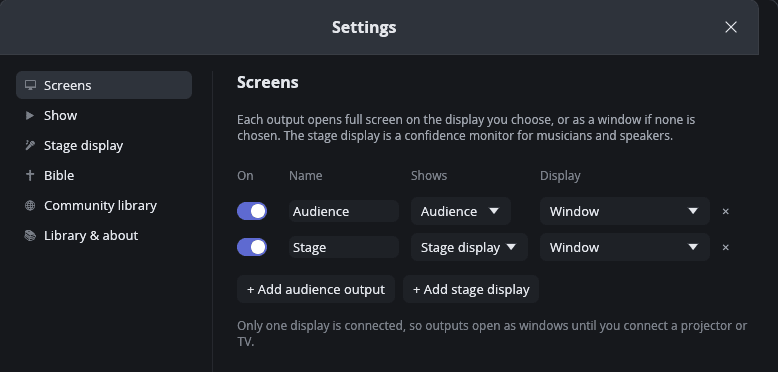Open the Bible settings section
Image resolution: width=778 pixels, height=372 pixels.
coord(104,175)
